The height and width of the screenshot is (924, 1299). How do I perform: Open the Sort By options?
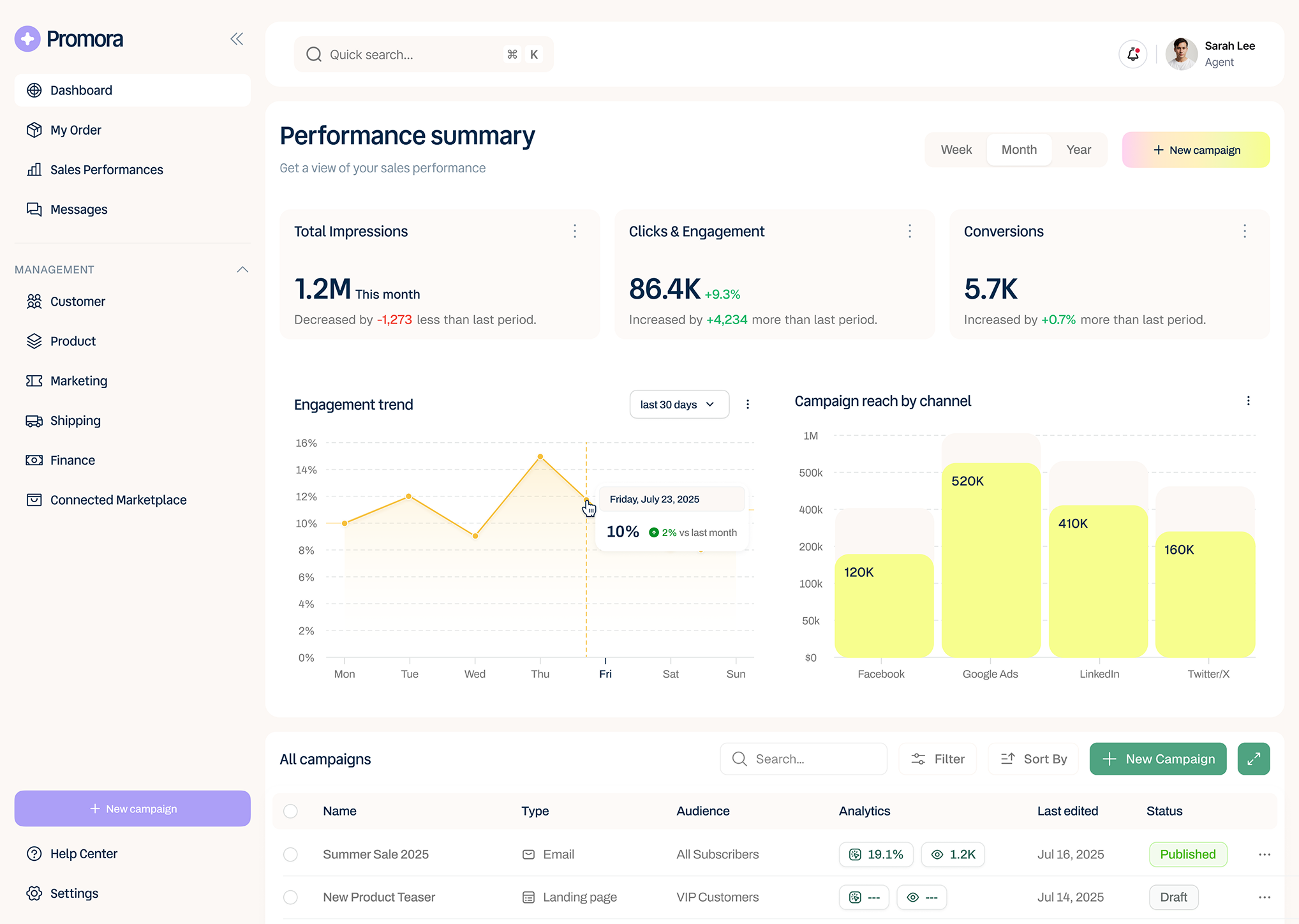click(1033, 759)
